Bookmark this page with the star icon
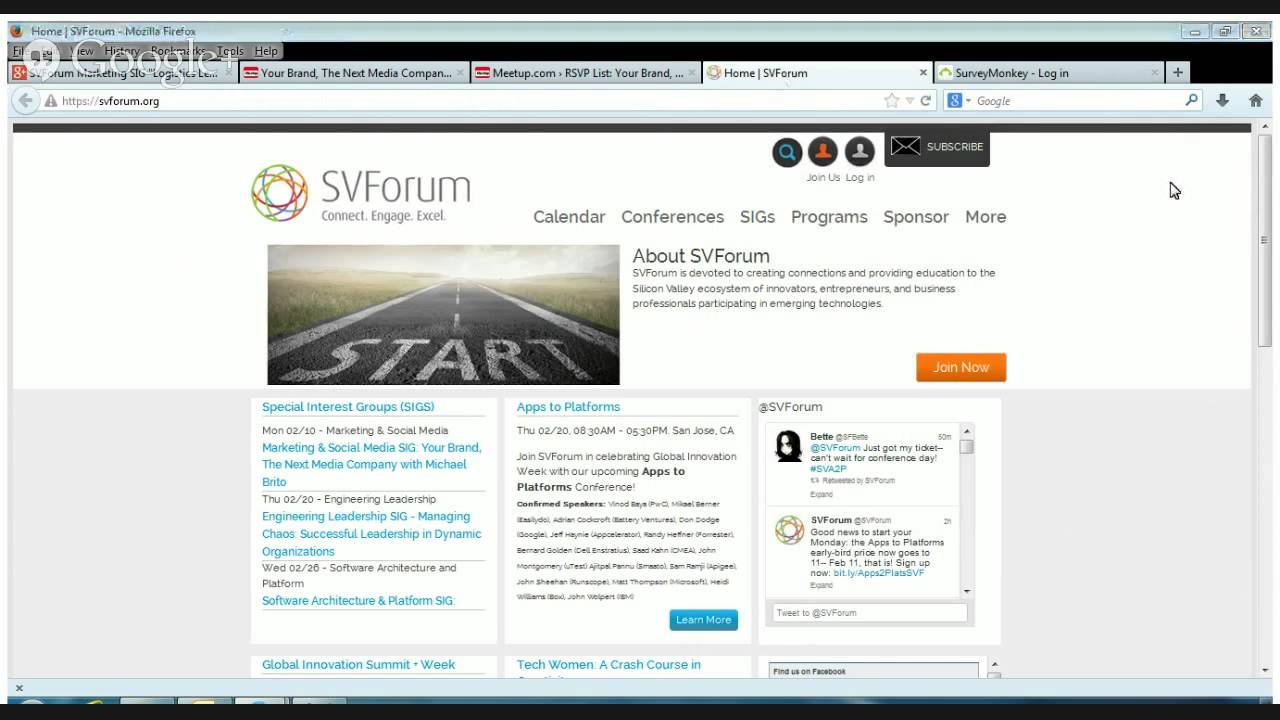The image size is (1280, 720). point(891,100)
